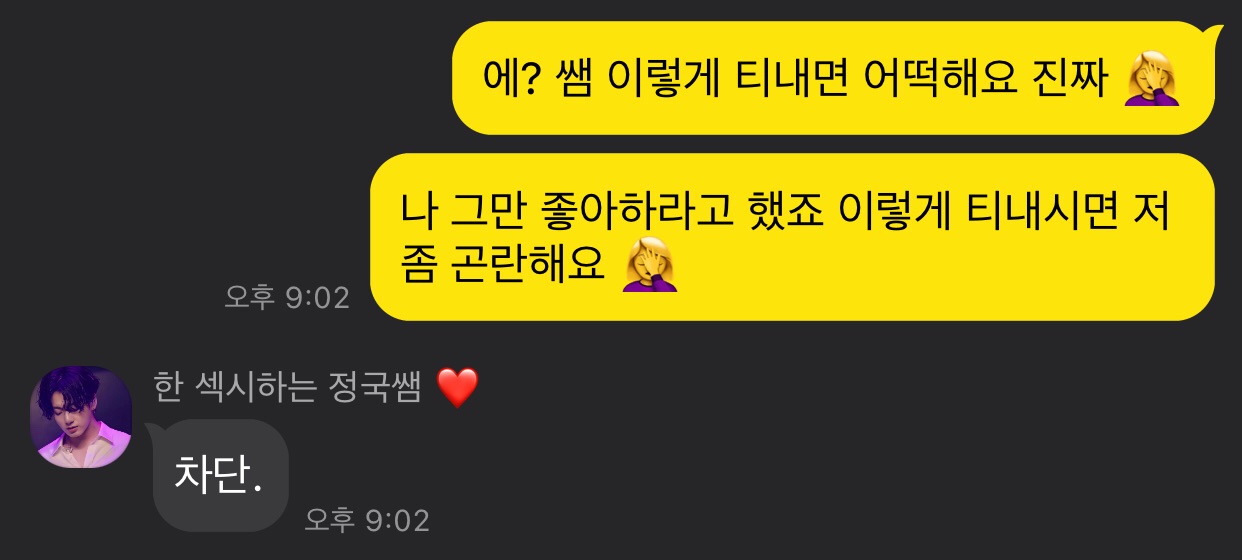Click the 오후 9:02 timestamp beside gray bubble
The width and height of the screenshot is (1242, 560).
(x=367, y=520)
